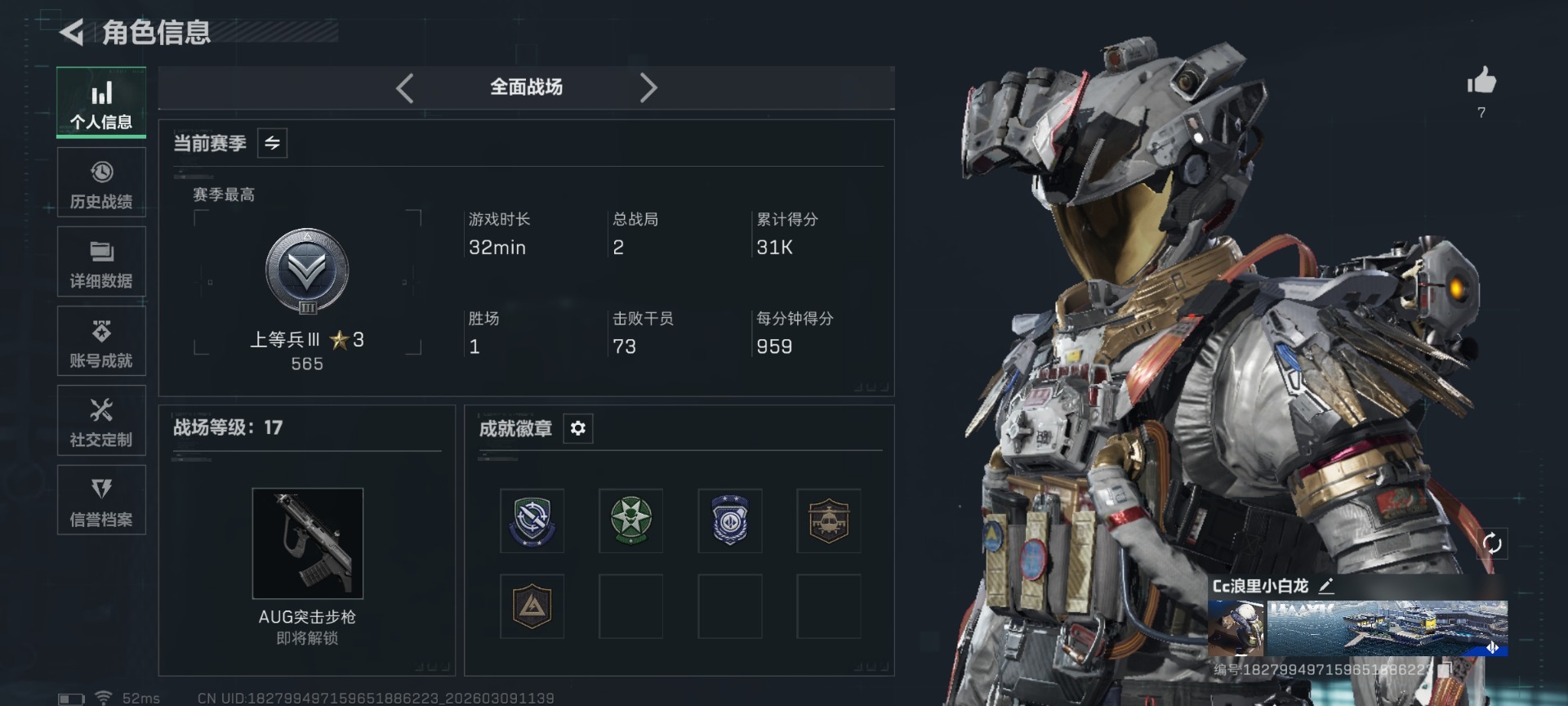Go back using the arrow beside 角色信息
Screen dimensions: 1568x706
coord(72,33)
